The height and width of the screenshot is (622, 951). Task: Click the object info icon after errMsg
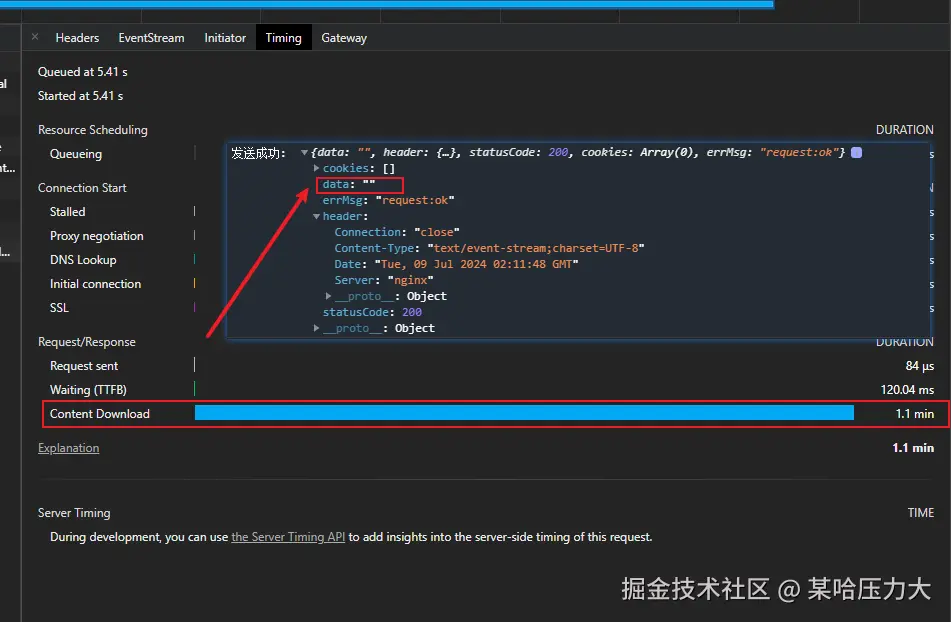coord(856,153)
